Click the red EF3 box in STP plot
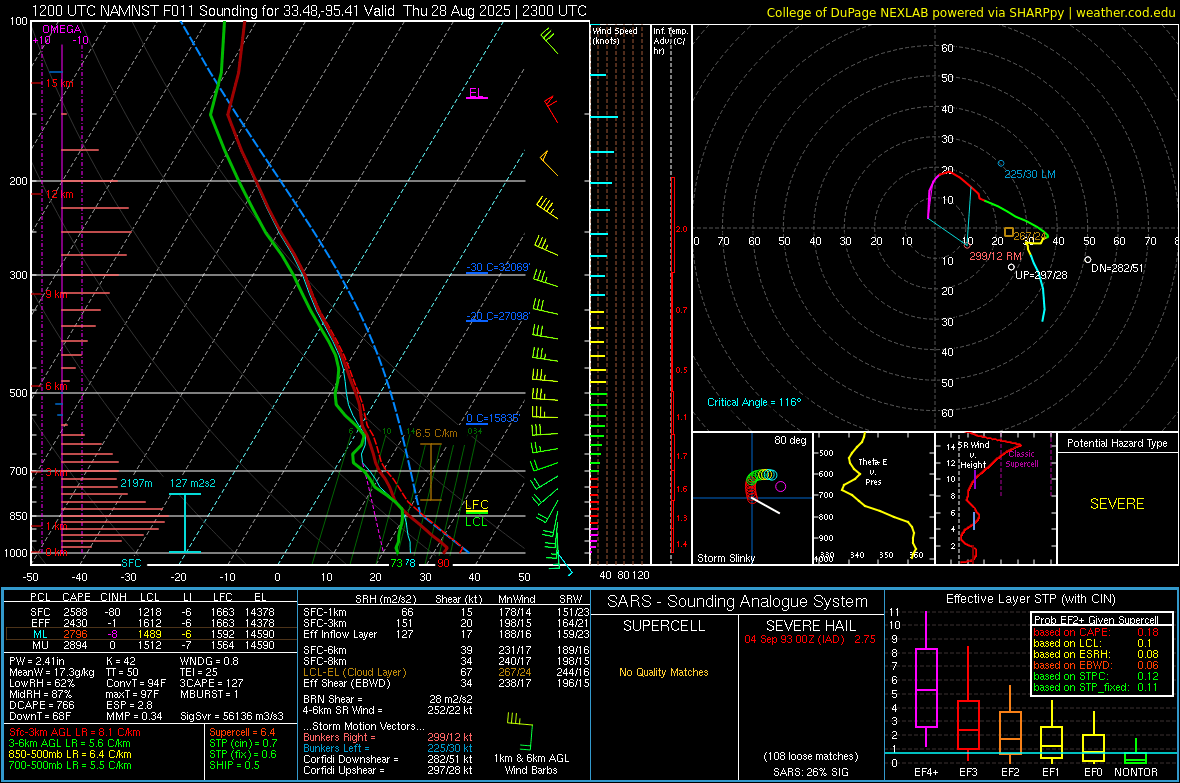The height and width of the screenshot is (783, 1180). coord(968,724)
